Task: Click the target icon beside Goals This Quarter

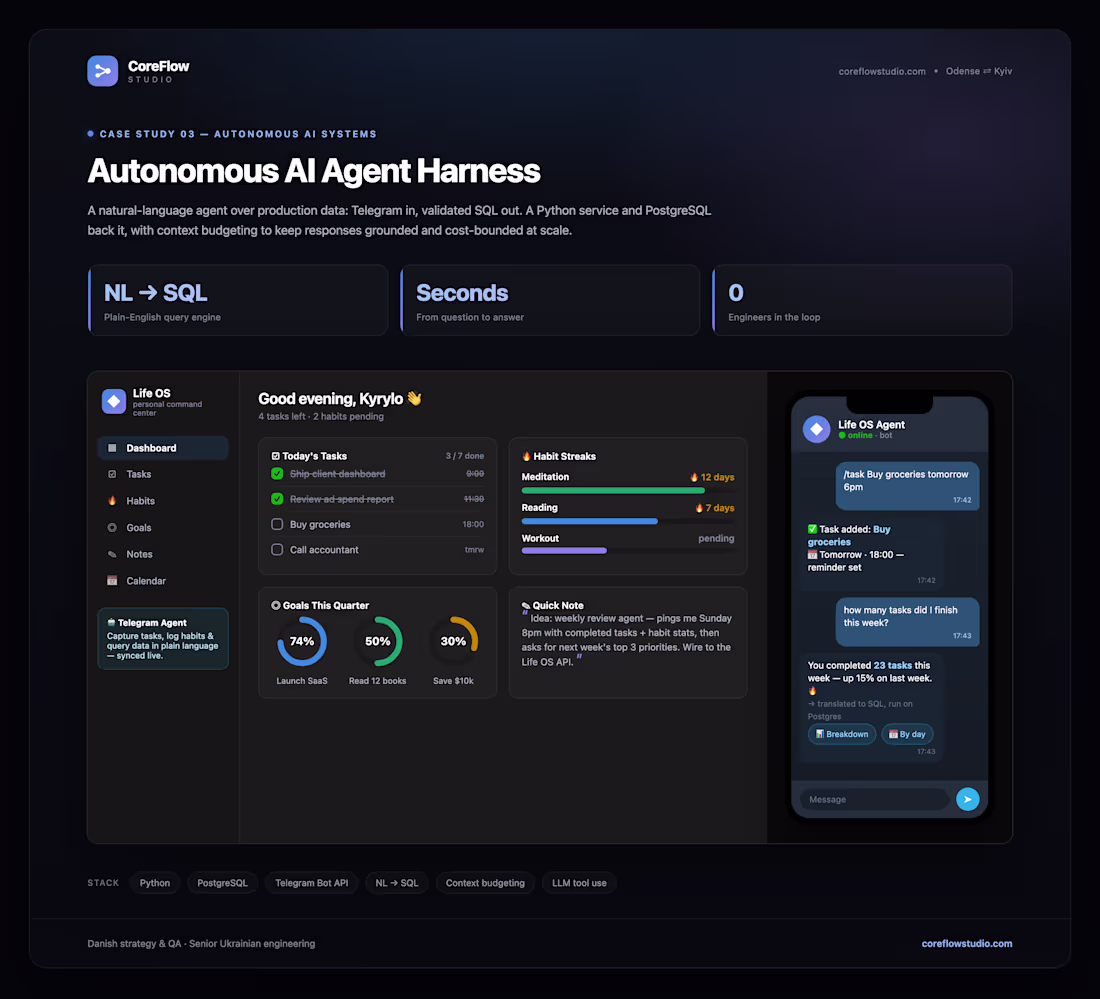Action: [x=276, y=605]
